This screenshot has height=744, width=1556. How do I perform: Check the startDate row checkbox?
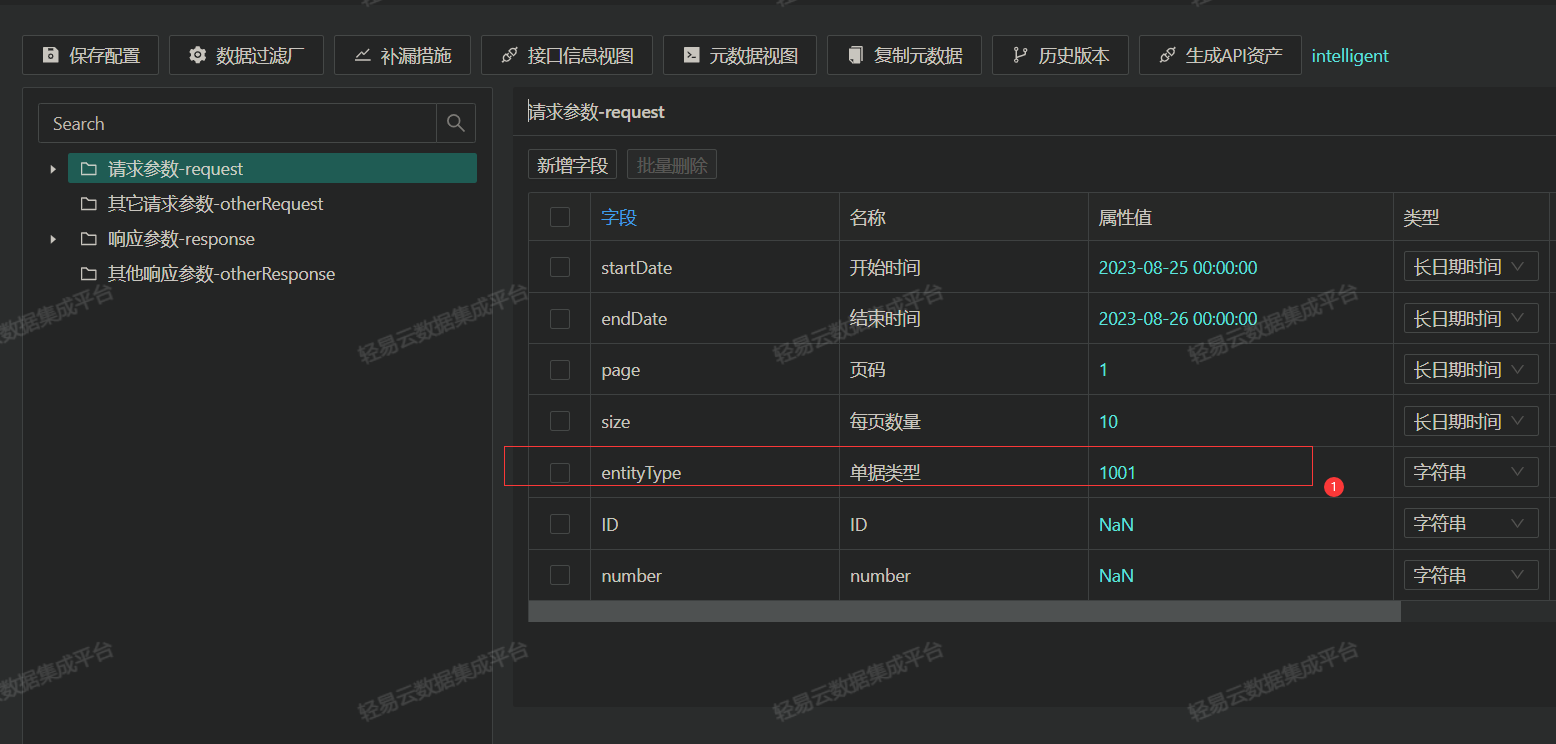click(x=560, y=267)
